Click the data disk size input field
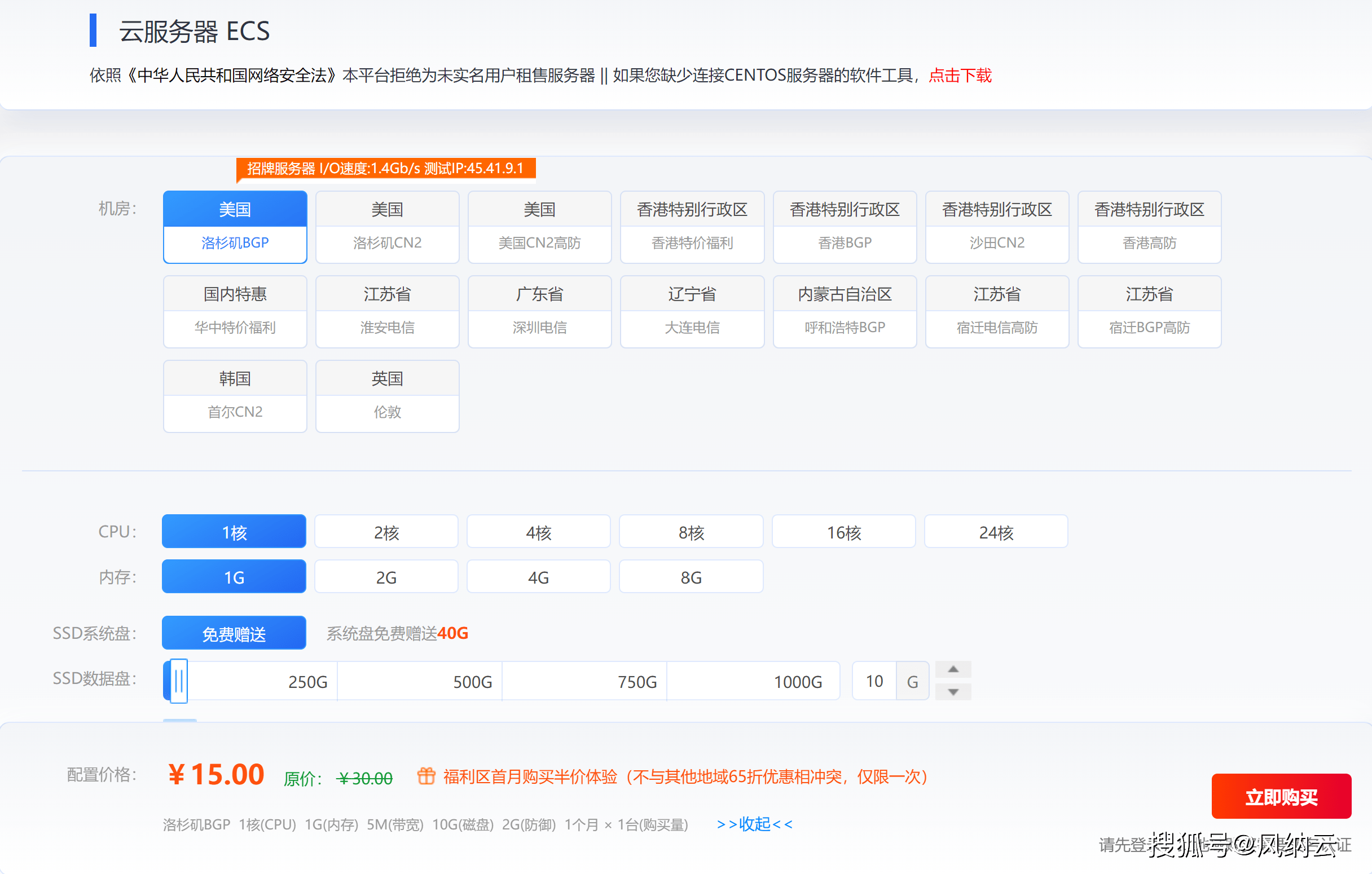The image size is (1372, 874). click(x=874, y=681)
